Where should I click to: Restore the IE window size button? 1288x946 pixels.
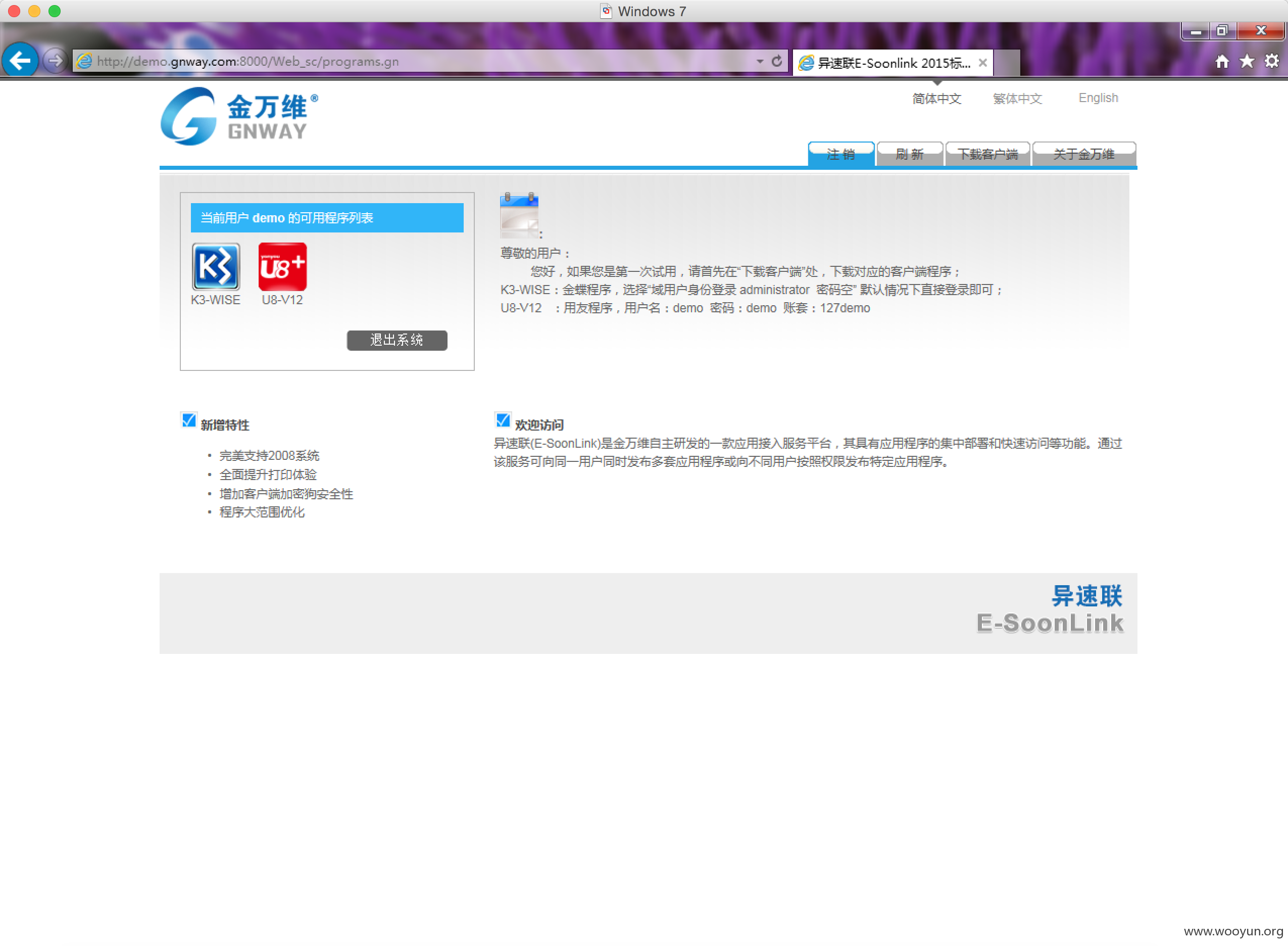1222,31
